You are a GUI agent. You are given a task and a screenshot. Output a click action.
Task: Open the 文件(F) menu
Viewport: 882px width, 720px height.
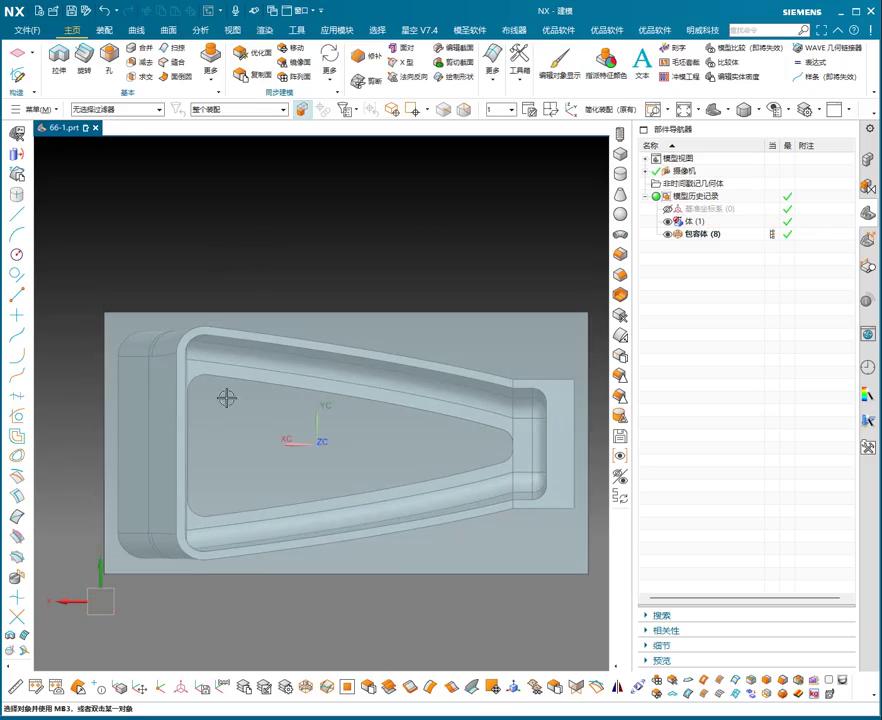[x=27, y=30]
